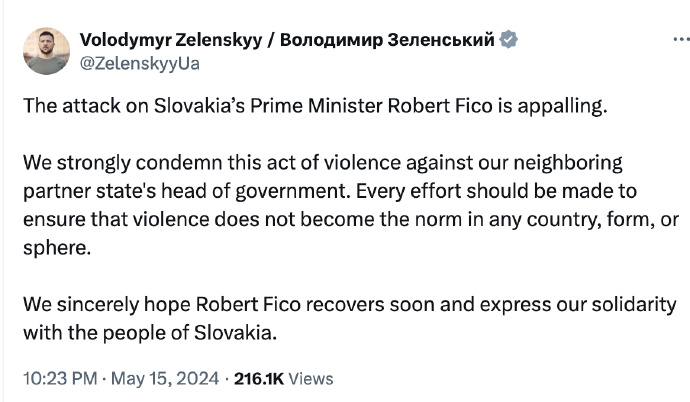
Task: Click the blue verified badge icon
Action: 510,40
